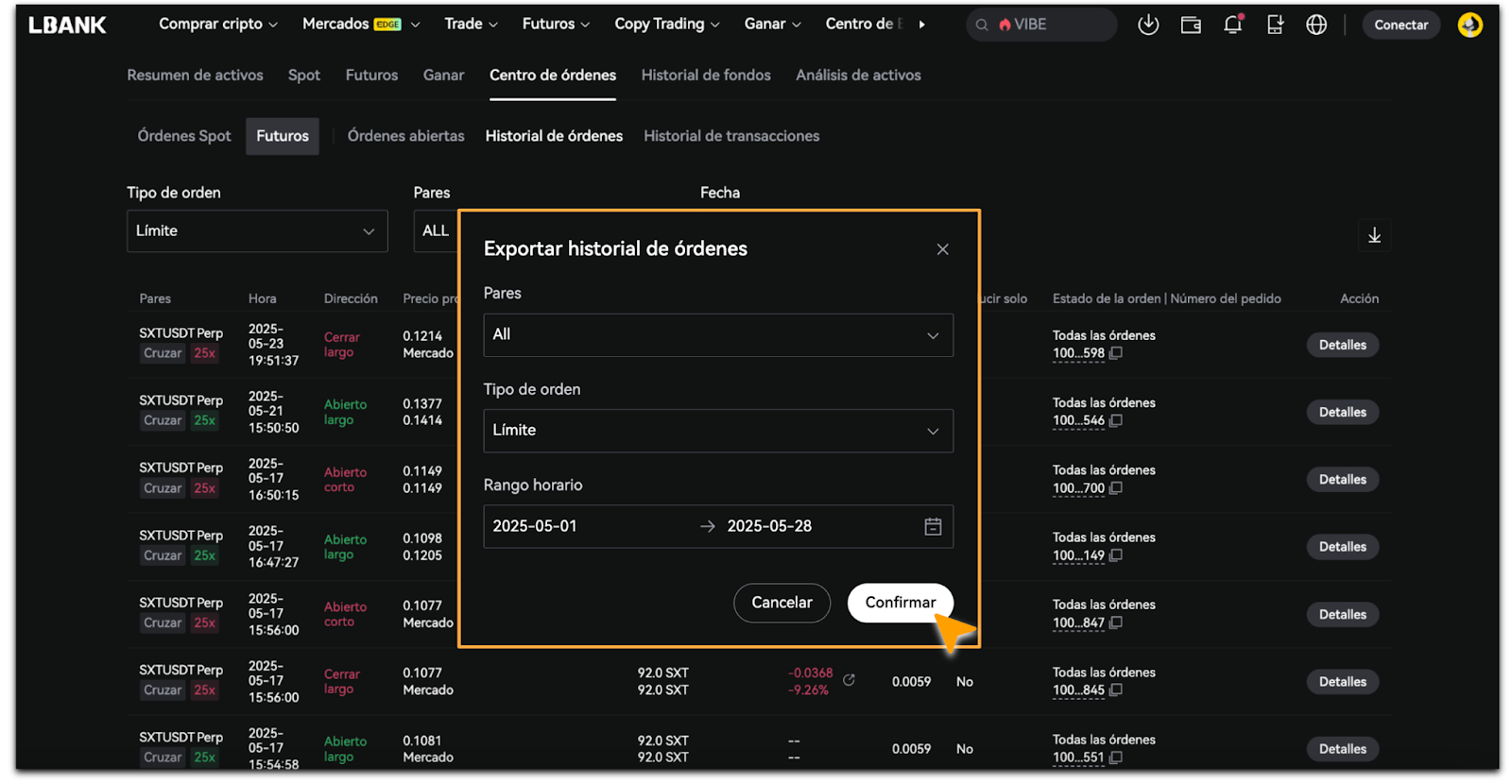Expand the Pares dropdown in export dialog
Image resolution: width=1512 pixels, height=784 pixels.
point(718,335)
